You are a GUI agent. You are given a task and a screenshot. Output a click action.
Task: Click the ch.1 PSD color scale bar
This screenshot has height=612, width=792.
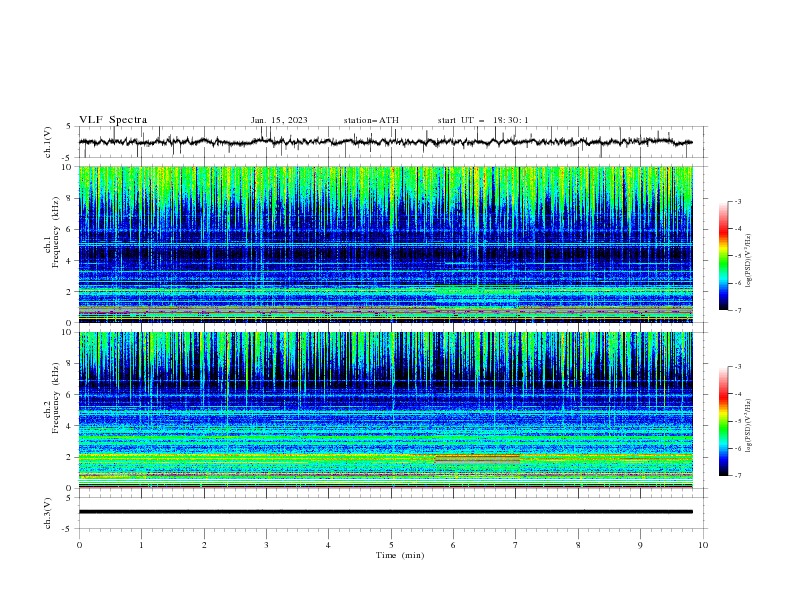tap(723, 256)
